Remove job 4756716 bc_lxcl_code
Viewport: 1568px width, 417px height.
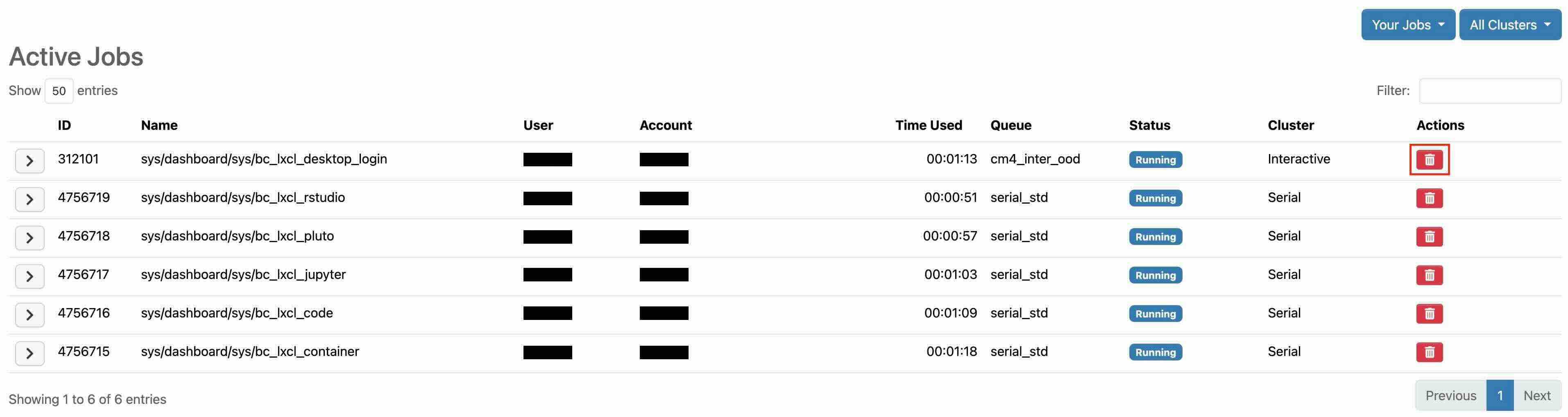[x=1429, y=313]
